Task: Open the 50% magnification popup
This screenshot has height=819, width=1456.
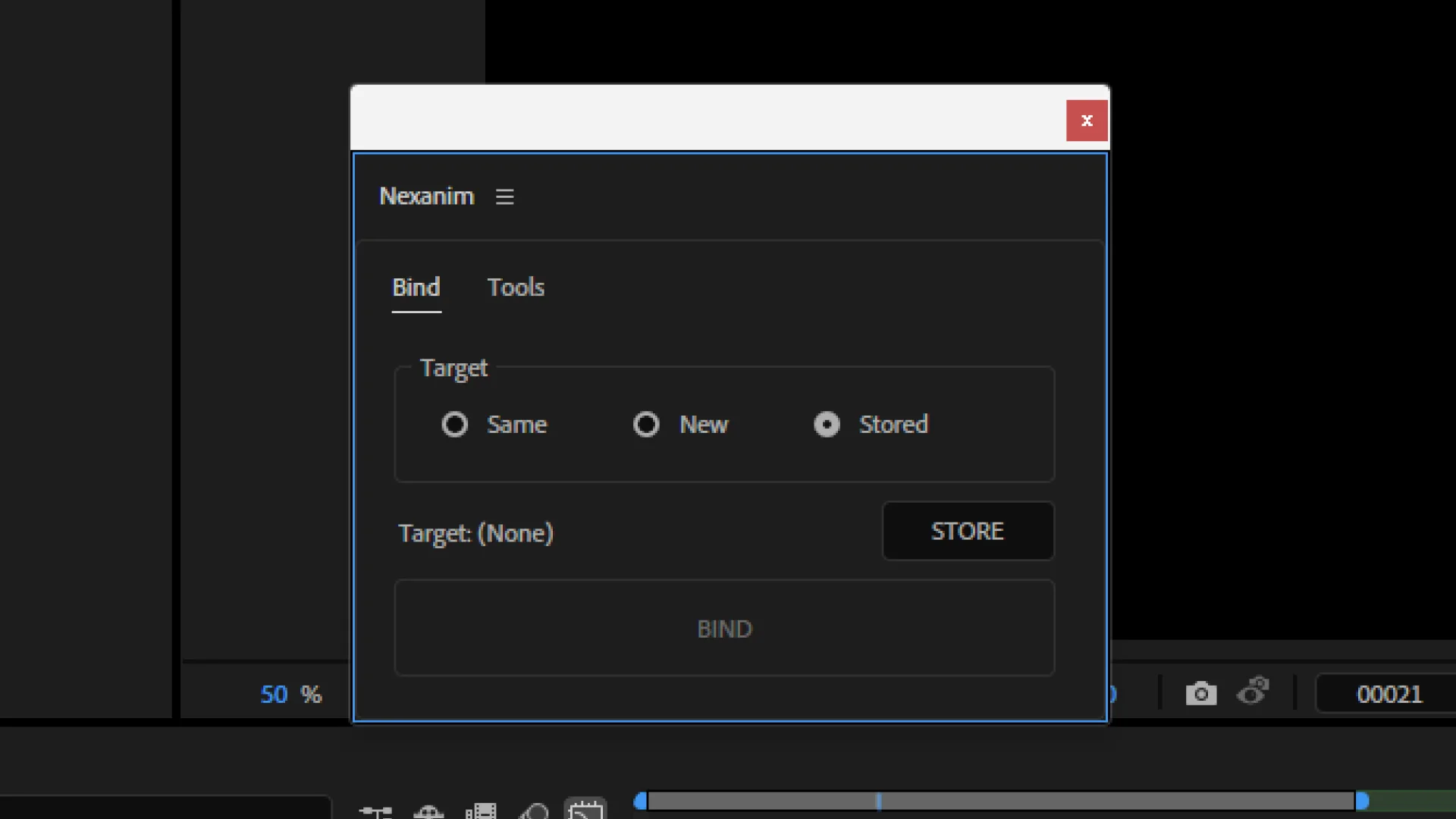Action: [290, 694]
